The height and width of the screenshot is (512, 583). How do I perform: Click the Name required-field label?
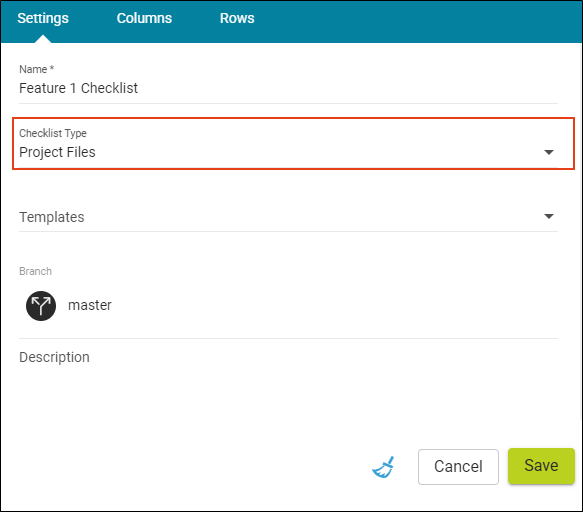click(36, 69)
